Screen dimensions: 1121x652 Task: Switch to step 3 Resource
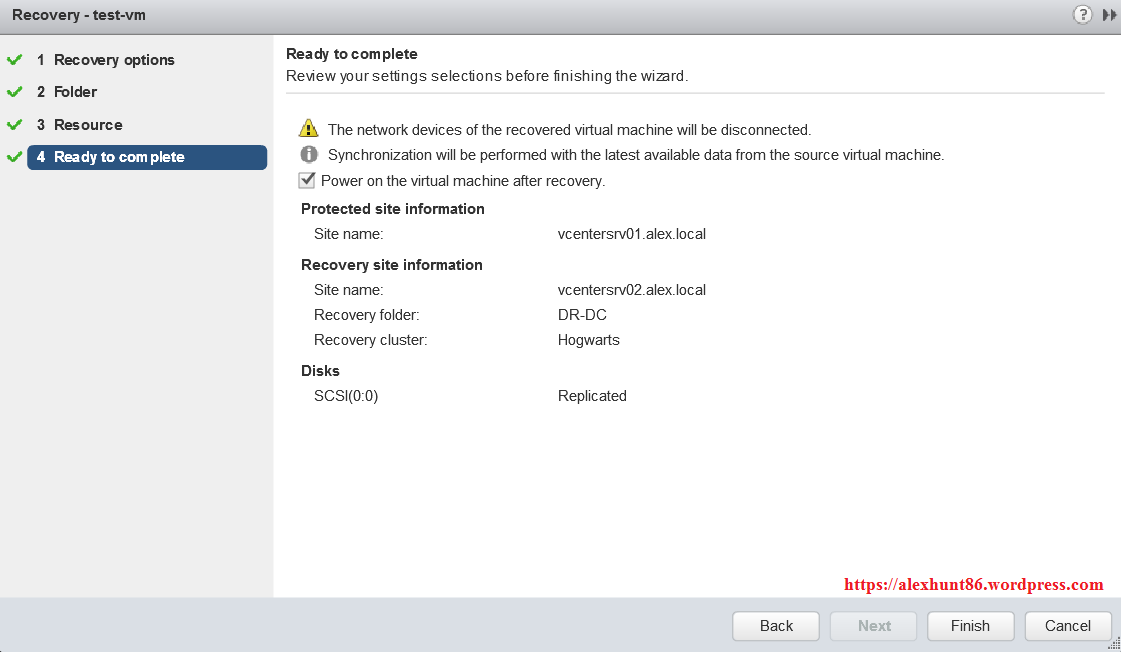(88, 125)
